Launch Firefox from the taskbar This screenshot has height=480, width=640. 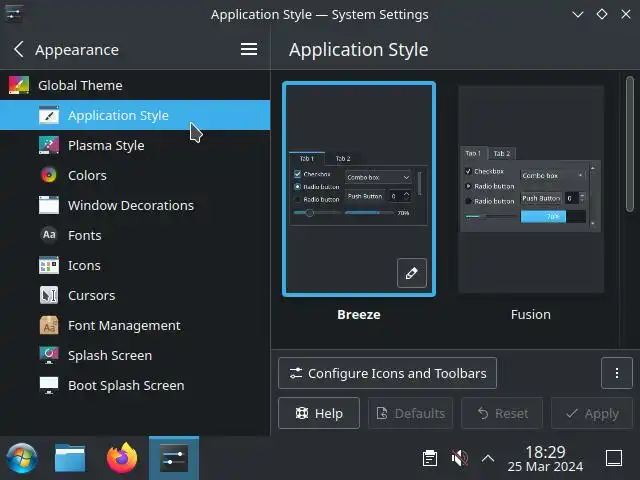122,458
